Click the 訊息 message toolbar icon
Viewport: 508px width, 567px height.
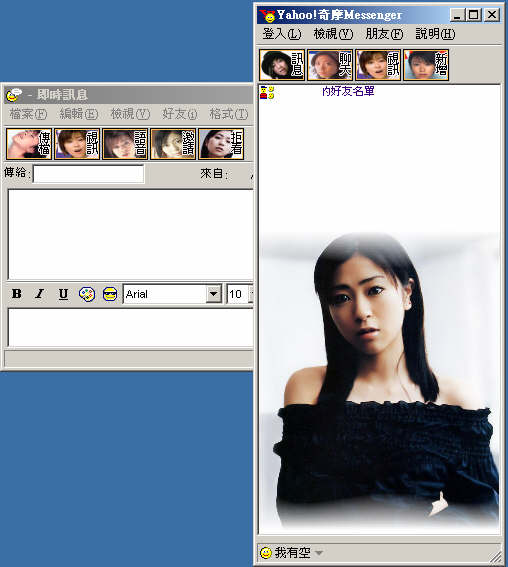pyautogui.click(x=282, y=65)
